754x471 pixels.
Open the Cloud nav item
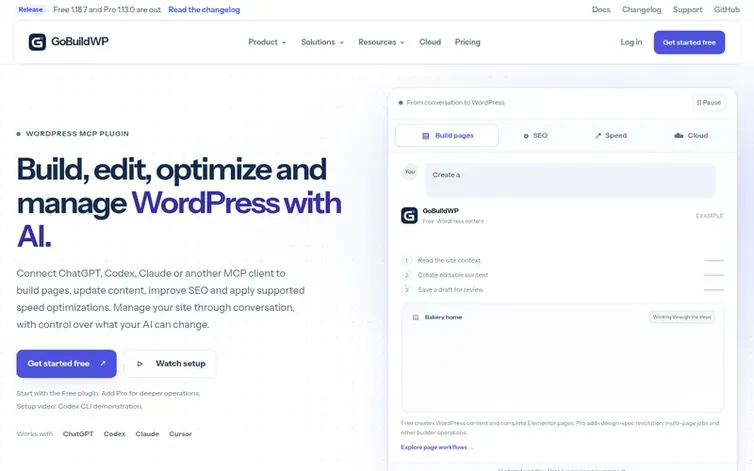[430, 42]
